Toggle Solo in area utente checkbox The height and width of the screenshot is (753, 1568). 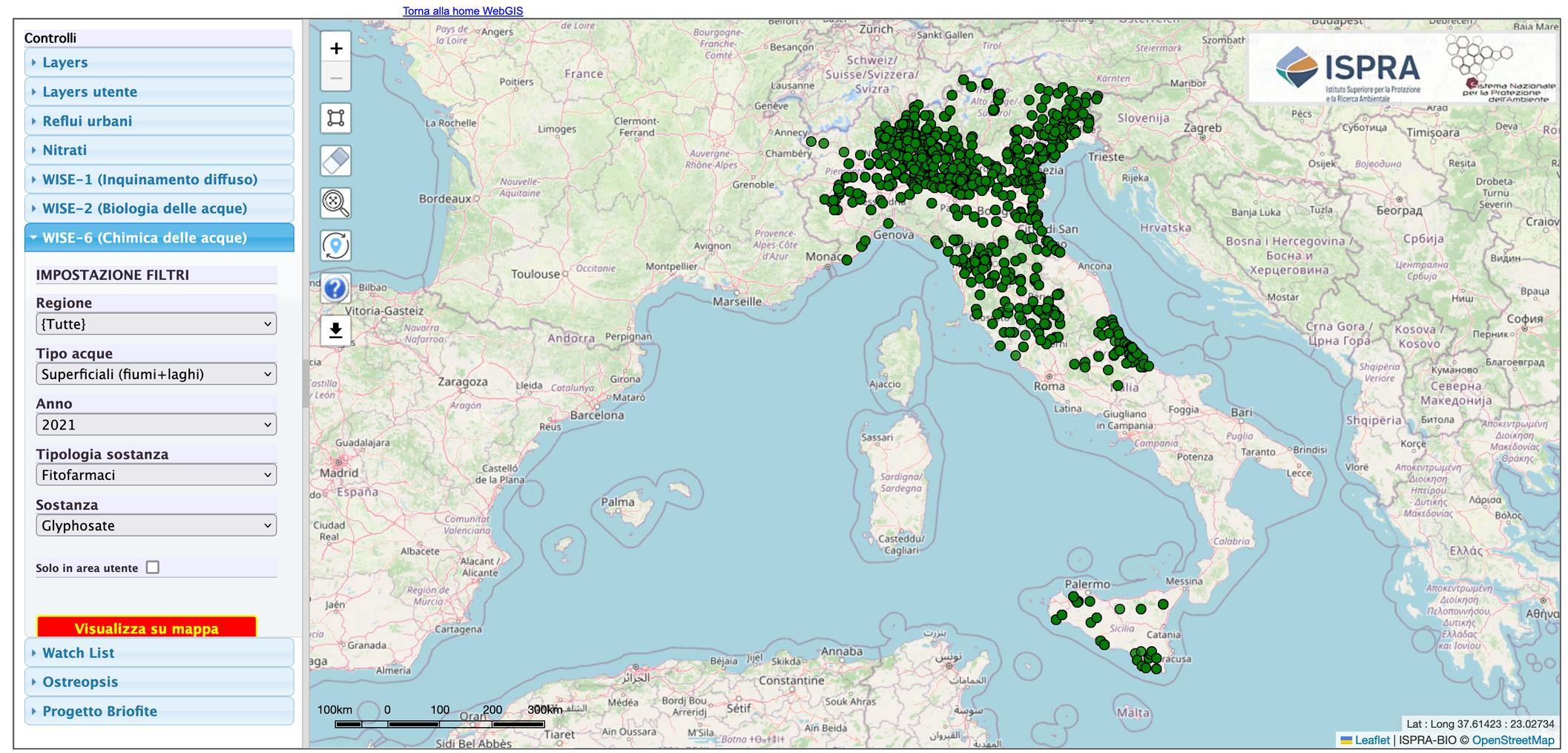(153, 568)
